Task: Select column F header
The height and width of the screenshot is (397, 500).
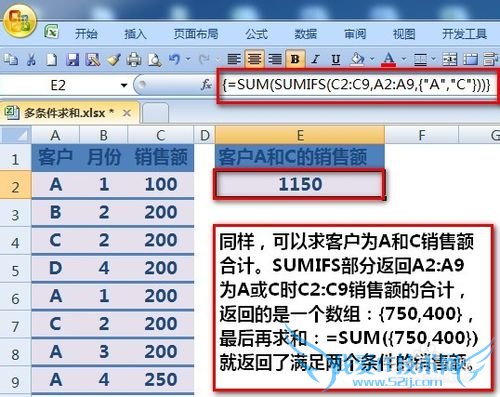Action: pyautogui.click(x=422, y=135)
